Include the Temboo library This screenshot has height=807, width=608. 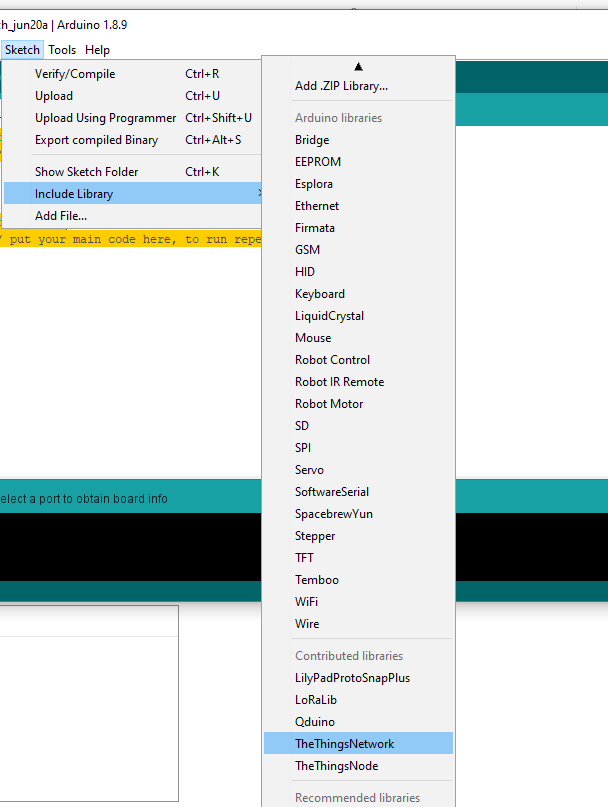click(x=358, y=580)
